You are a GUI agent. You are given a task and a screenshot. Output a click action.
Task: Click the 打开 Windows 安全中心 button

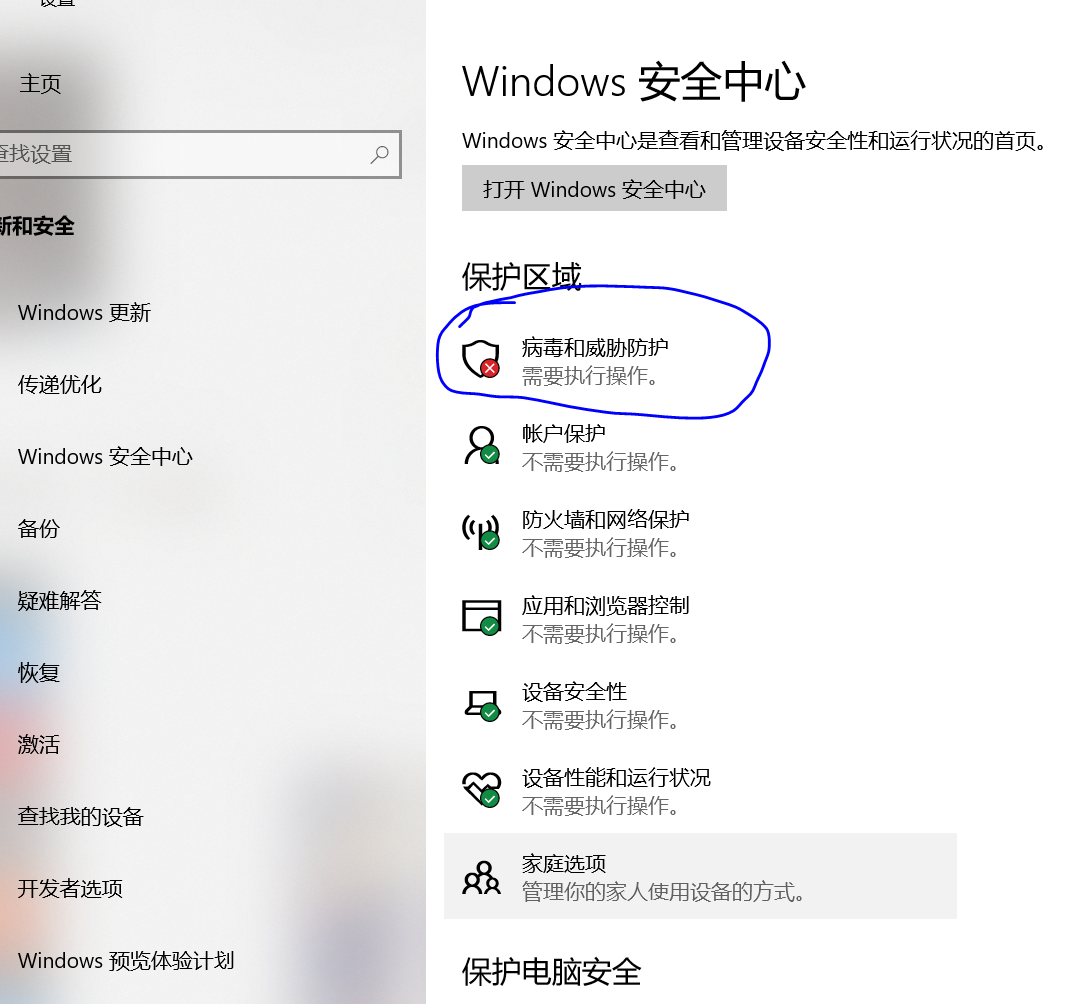point(594,189)
